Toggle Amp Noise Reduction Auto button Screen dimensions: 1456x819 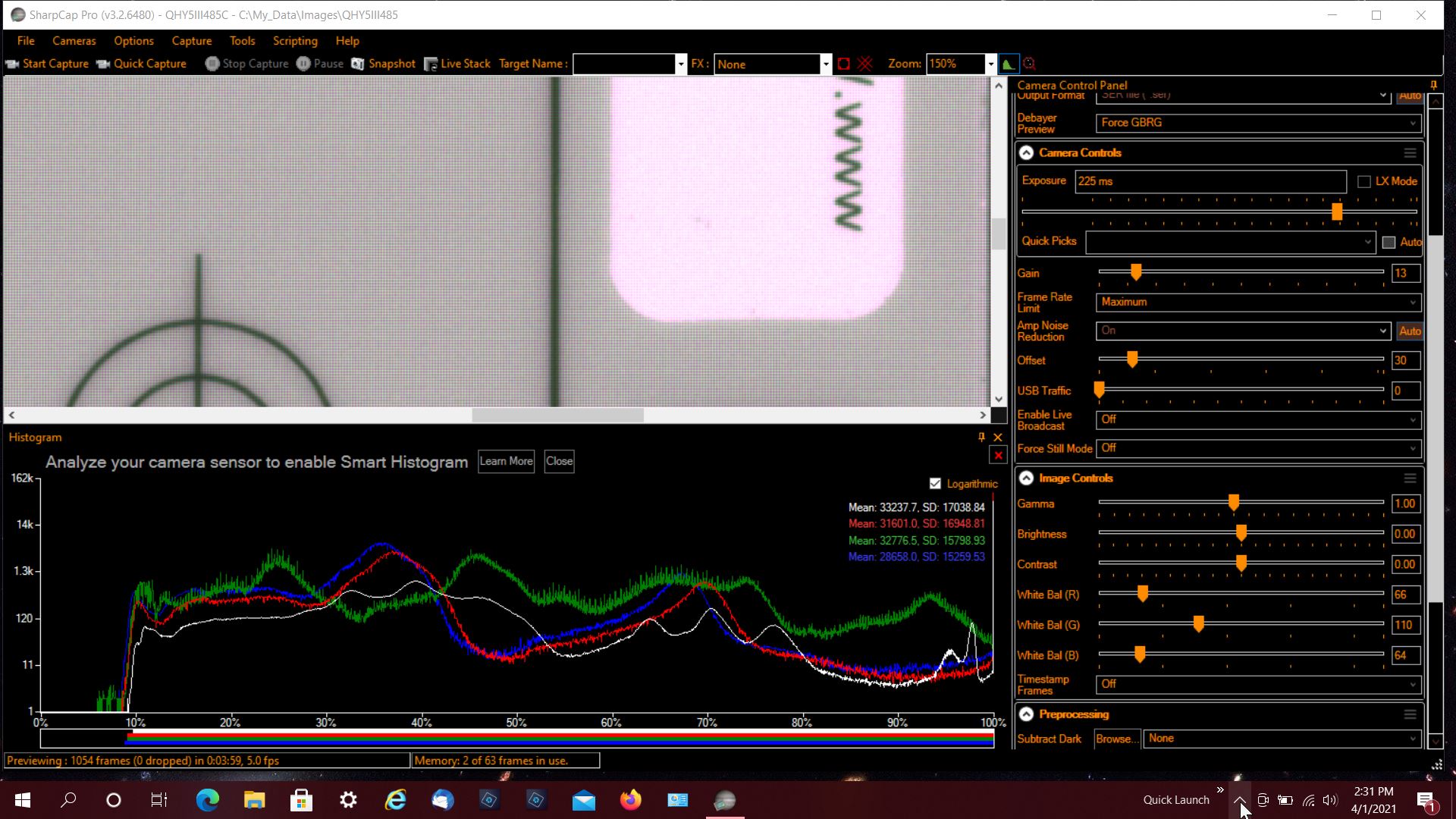(x=1410, y=331)
